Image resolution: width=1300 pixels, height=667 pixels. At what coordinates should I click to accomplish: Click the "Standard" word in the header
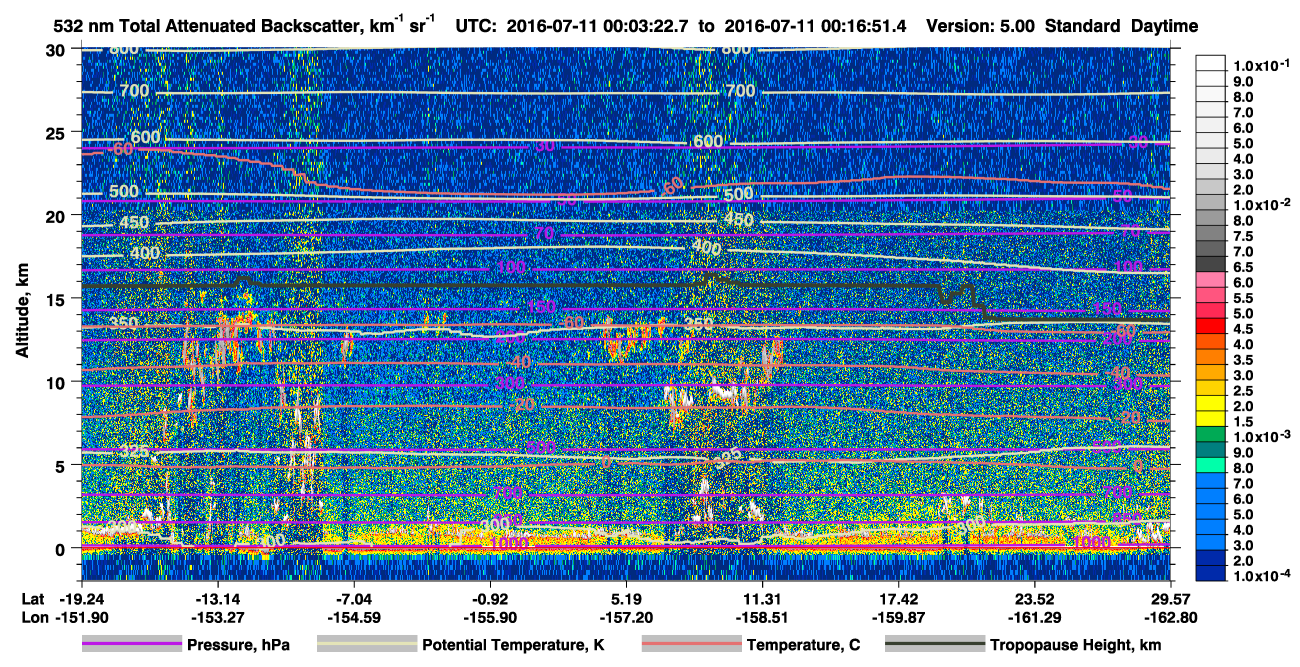point(1083,27)
